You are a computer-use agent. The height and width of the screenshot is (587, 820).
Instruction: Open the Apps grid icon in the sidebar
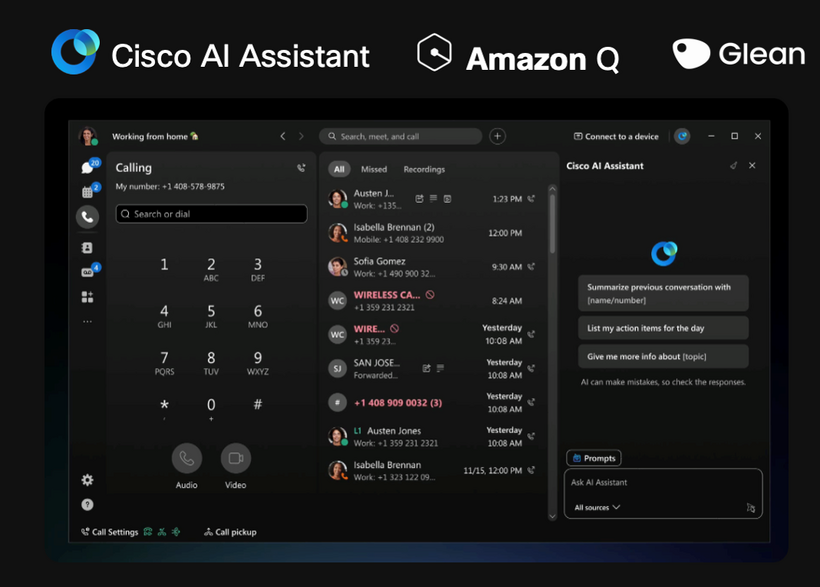coord(87,297)
